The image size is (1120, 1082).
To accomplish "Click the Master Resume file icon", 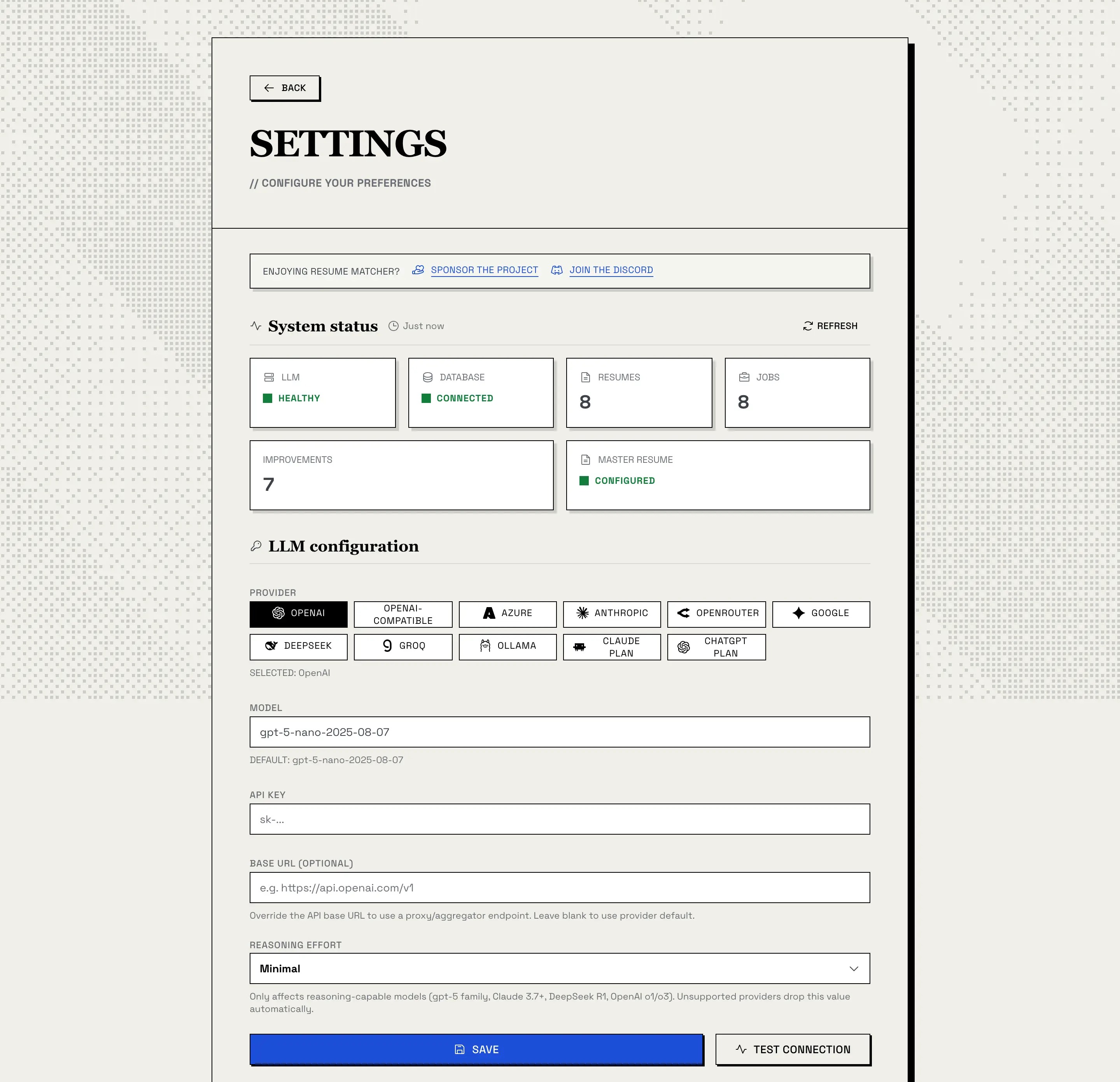I will 586,460.
